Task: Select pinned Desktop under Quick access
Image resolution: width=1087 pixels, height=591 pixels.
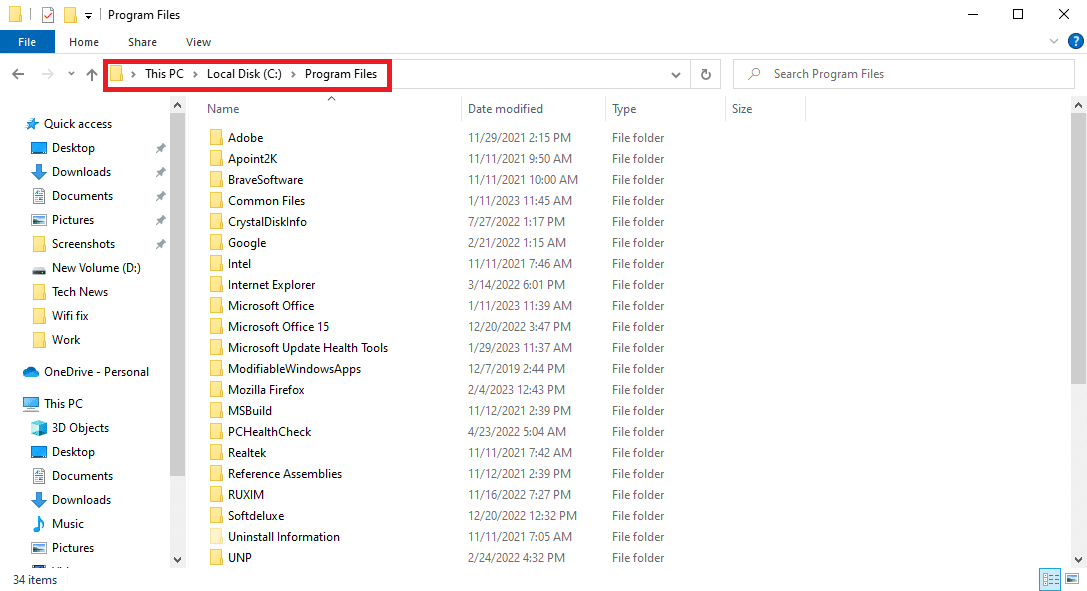Action: point(73,148)
